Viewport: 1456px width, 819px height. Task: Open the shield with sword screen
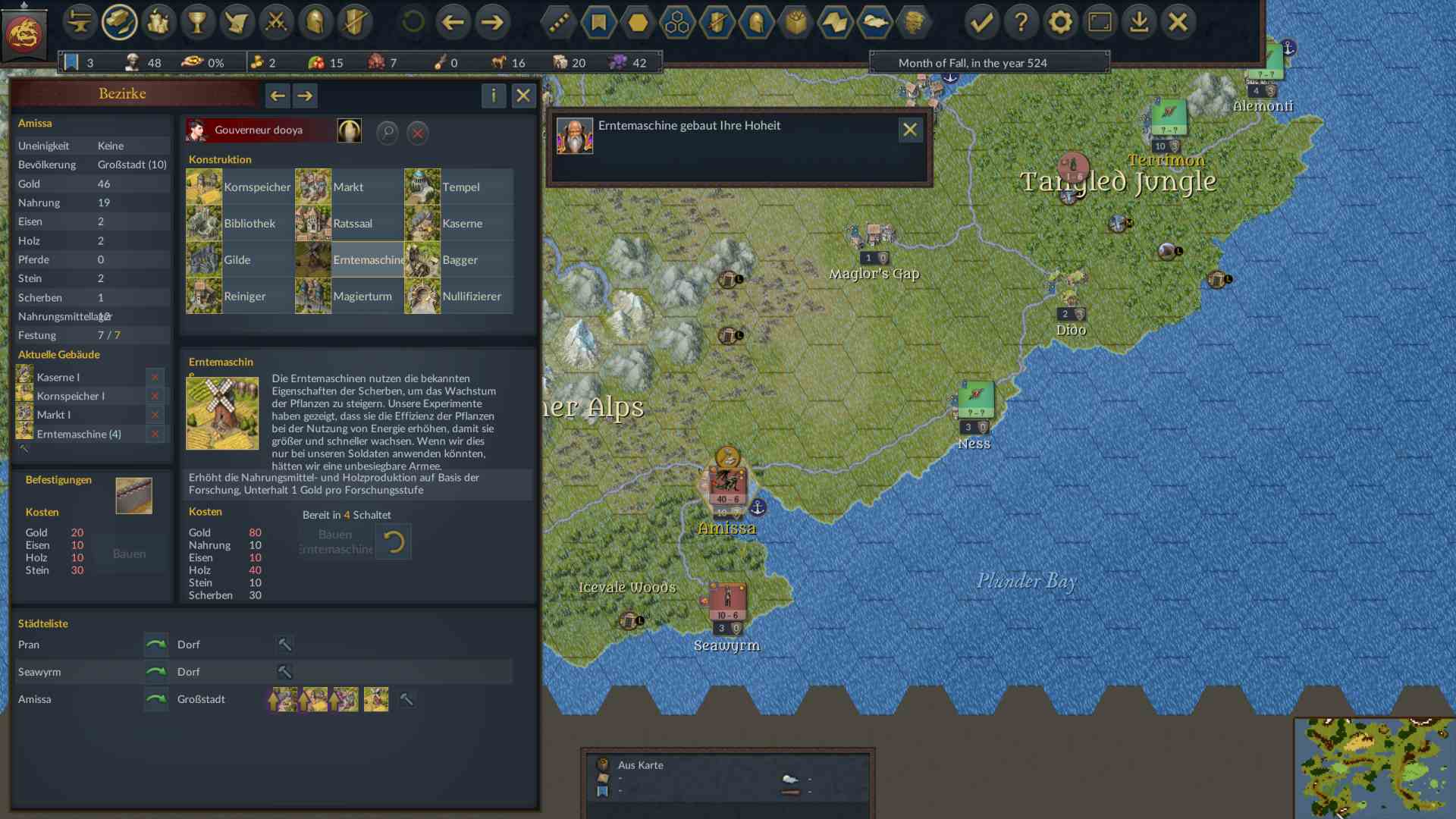(x=355, y=22)
